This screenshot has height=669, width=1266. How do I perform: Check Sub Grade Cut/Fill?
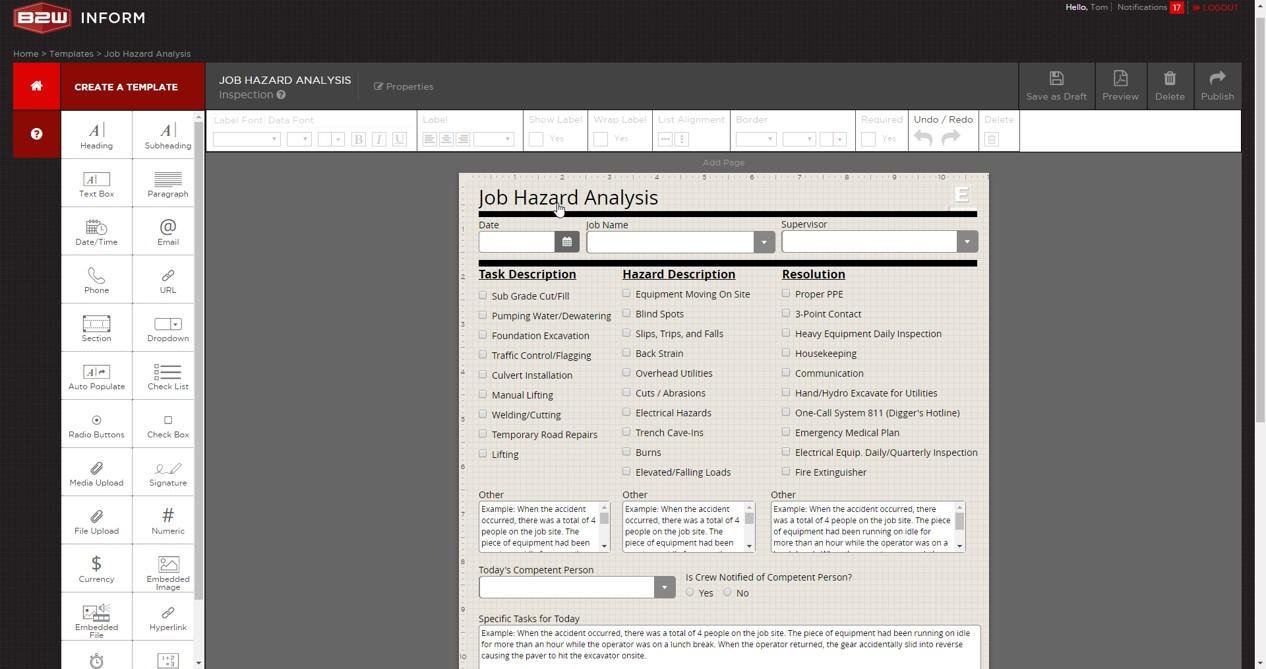483,295
